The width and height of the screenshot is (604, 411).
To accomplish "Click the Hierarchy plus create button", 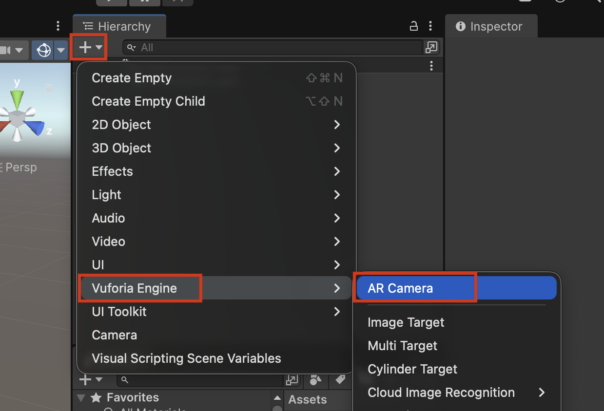I will click(x=90, y=47).
